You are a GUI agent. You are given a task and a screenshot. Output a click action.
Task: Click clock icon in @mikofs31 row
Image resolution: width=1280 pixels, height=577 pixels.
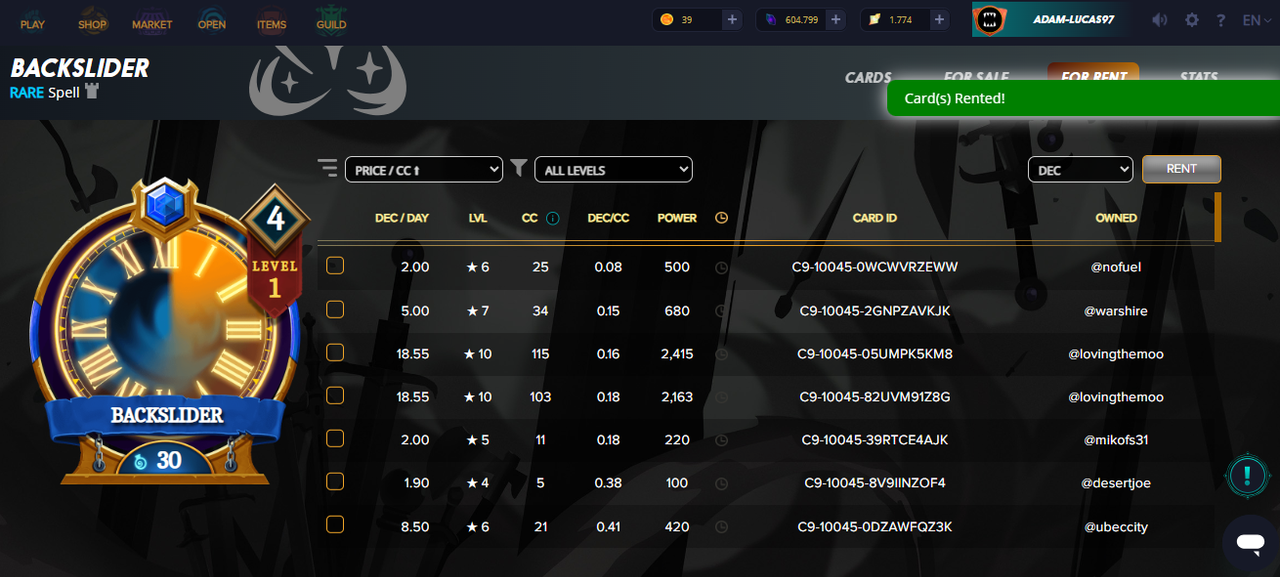coord(721,440)
